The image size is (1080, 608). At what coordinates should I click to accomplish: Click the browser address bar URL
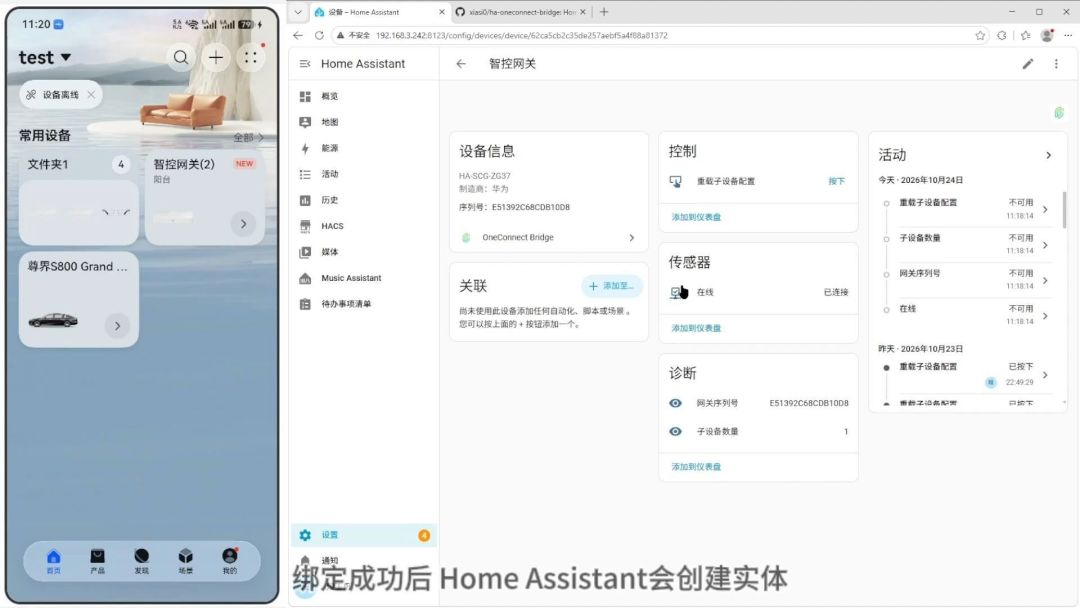pyautogui.click(x=521, y=35)
